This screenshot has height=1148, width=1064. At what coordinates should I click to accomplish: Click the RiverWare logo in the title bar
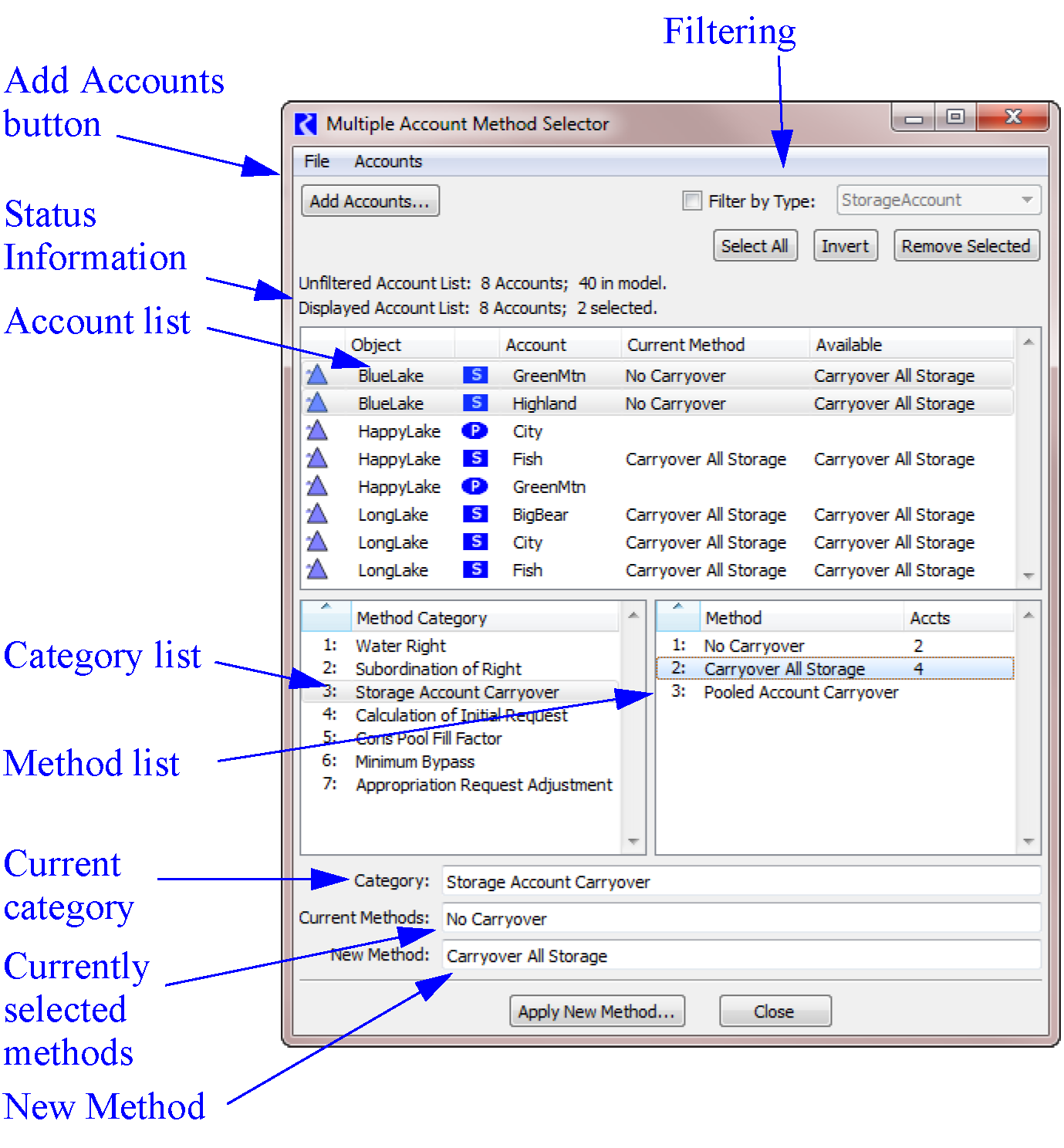click(306, 123)
